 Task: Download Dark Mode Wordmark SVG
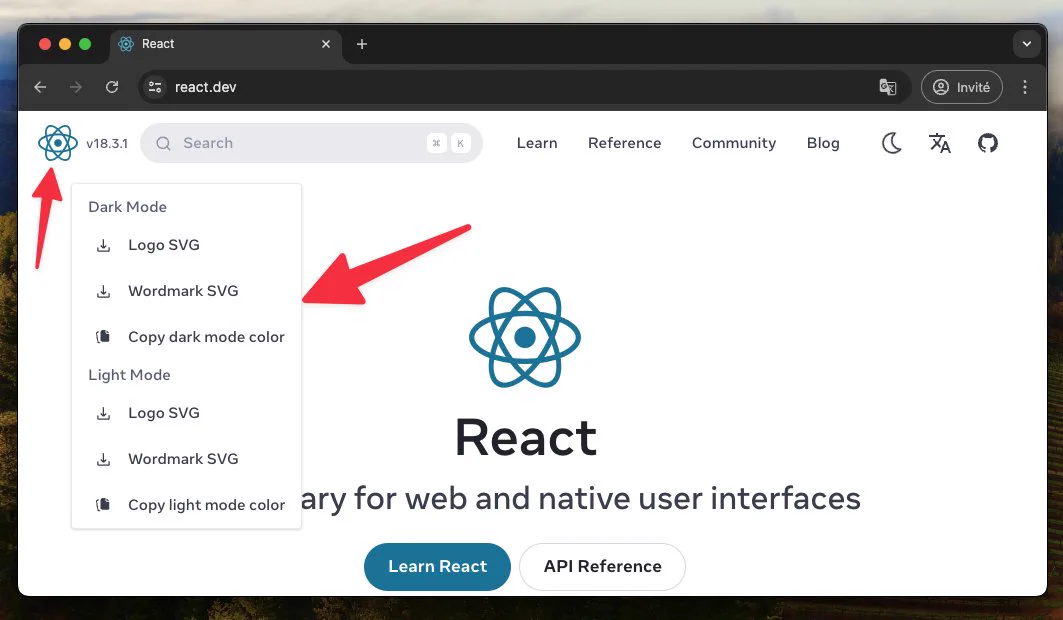point(186,291)
